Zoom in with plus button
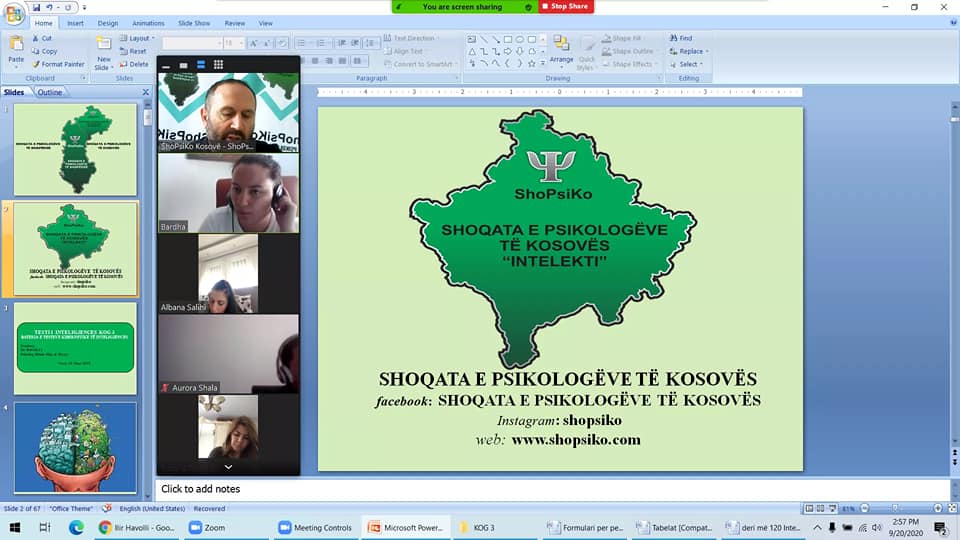960x540 pixels. [937, 508]
